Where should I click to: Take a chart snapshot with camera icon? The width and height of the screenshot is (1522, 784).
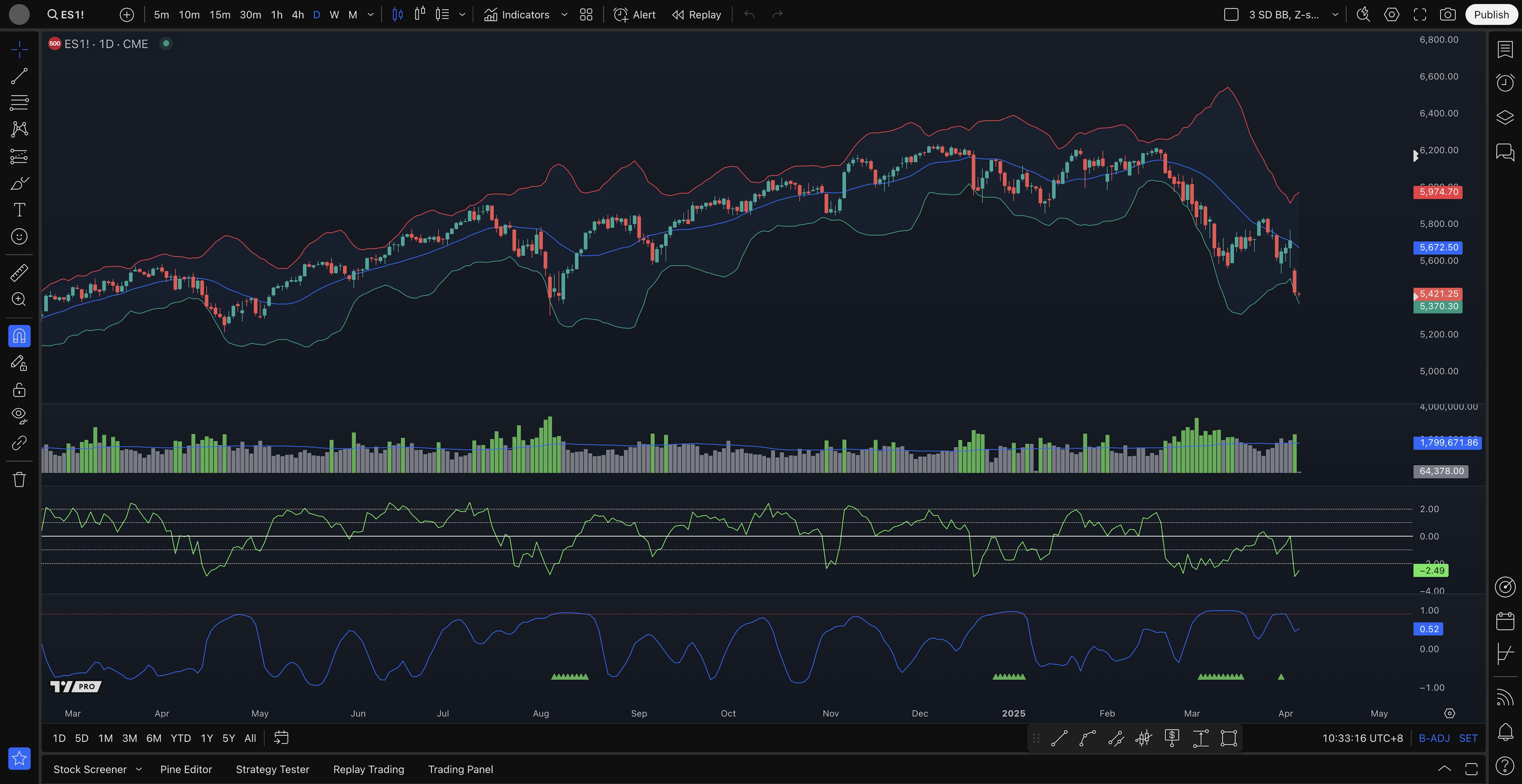(x=1447, y=15)
